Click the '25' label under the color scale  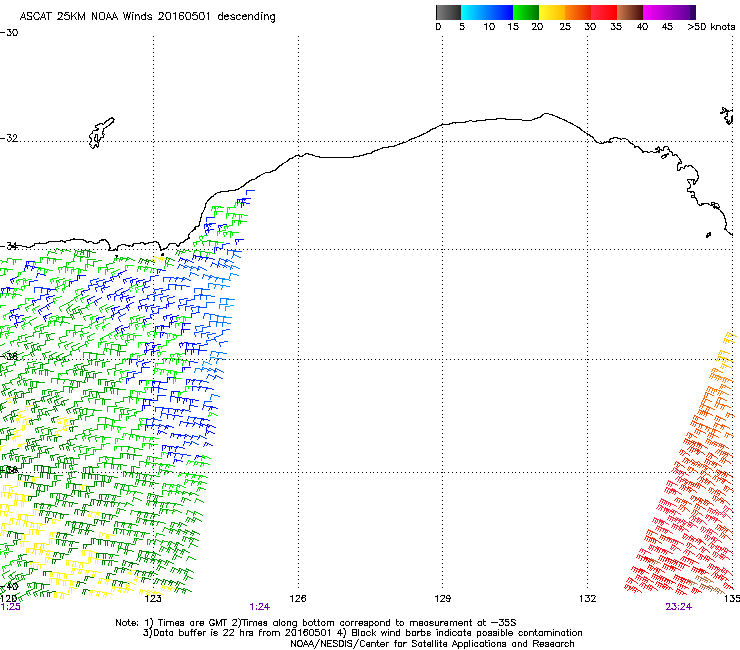pos(565,27)
